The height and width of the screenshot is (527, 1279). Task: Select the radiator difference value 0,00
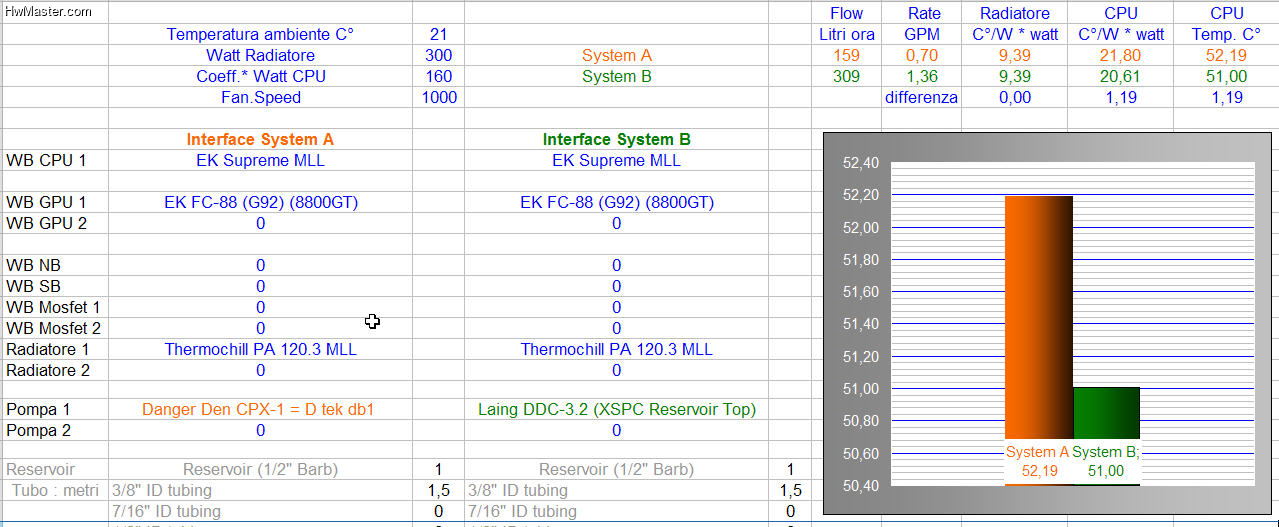coord(1014,97)
